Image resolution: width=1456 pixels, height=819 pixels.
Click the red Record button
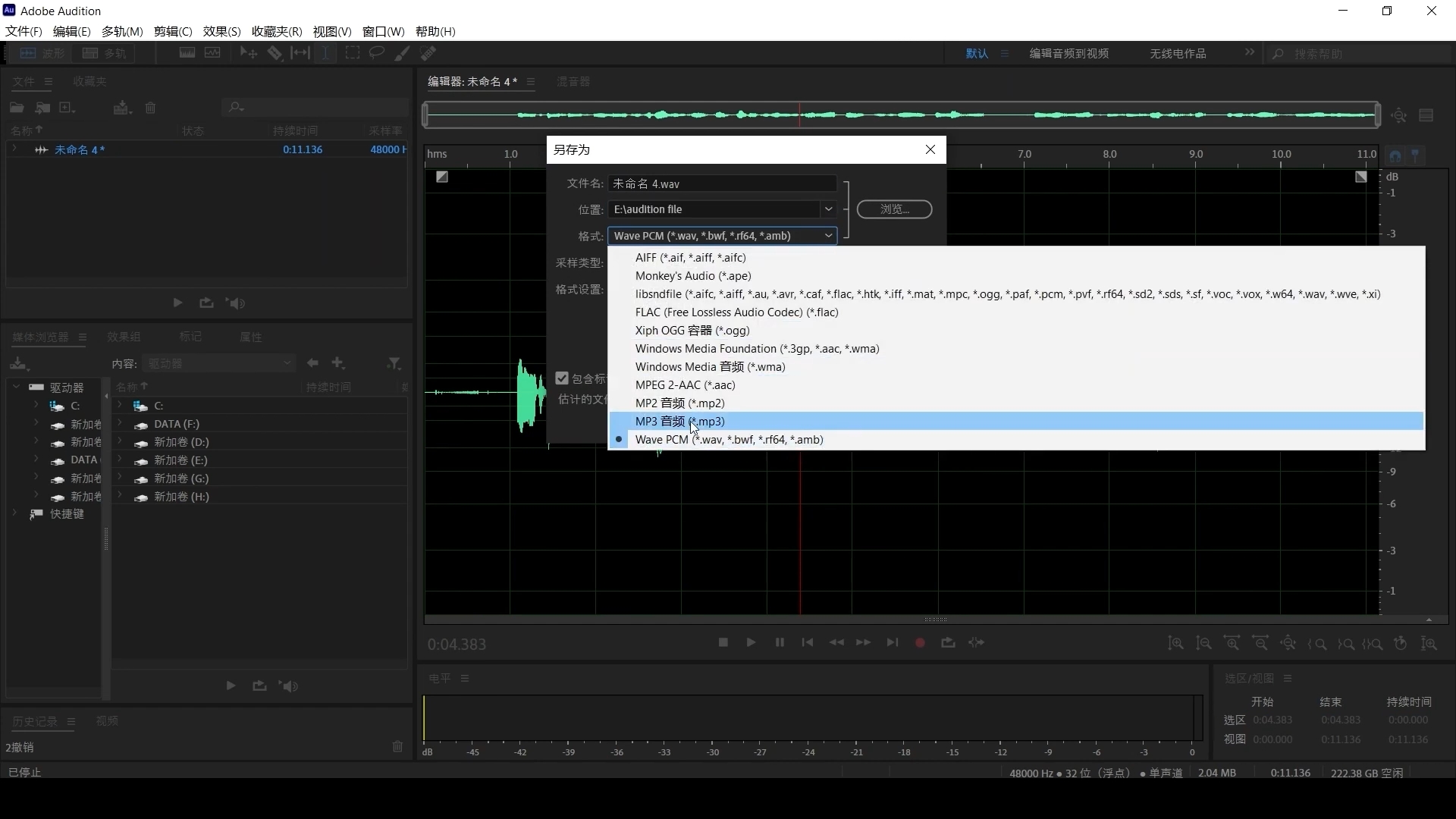[x=920, y=643]
